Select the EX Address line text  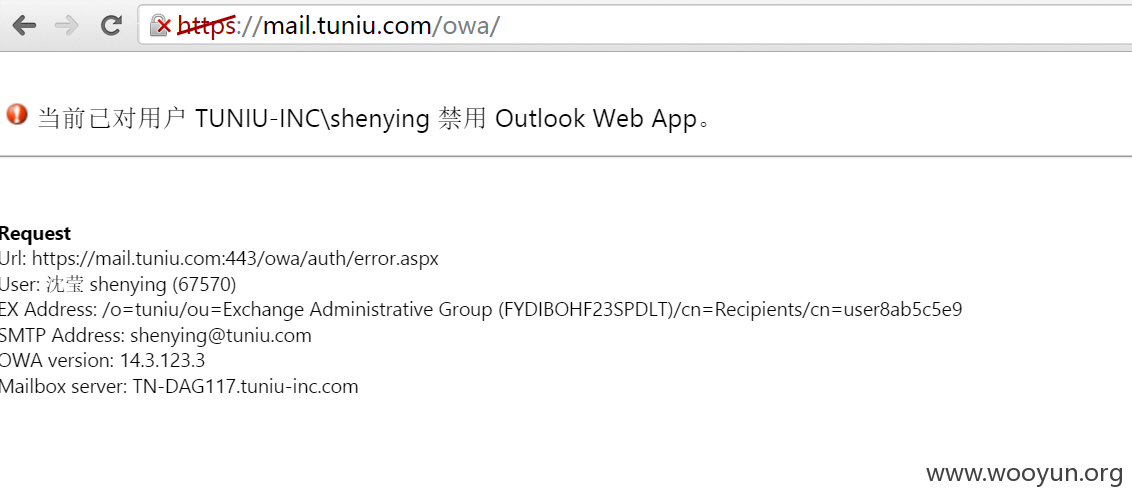[481, 310]
